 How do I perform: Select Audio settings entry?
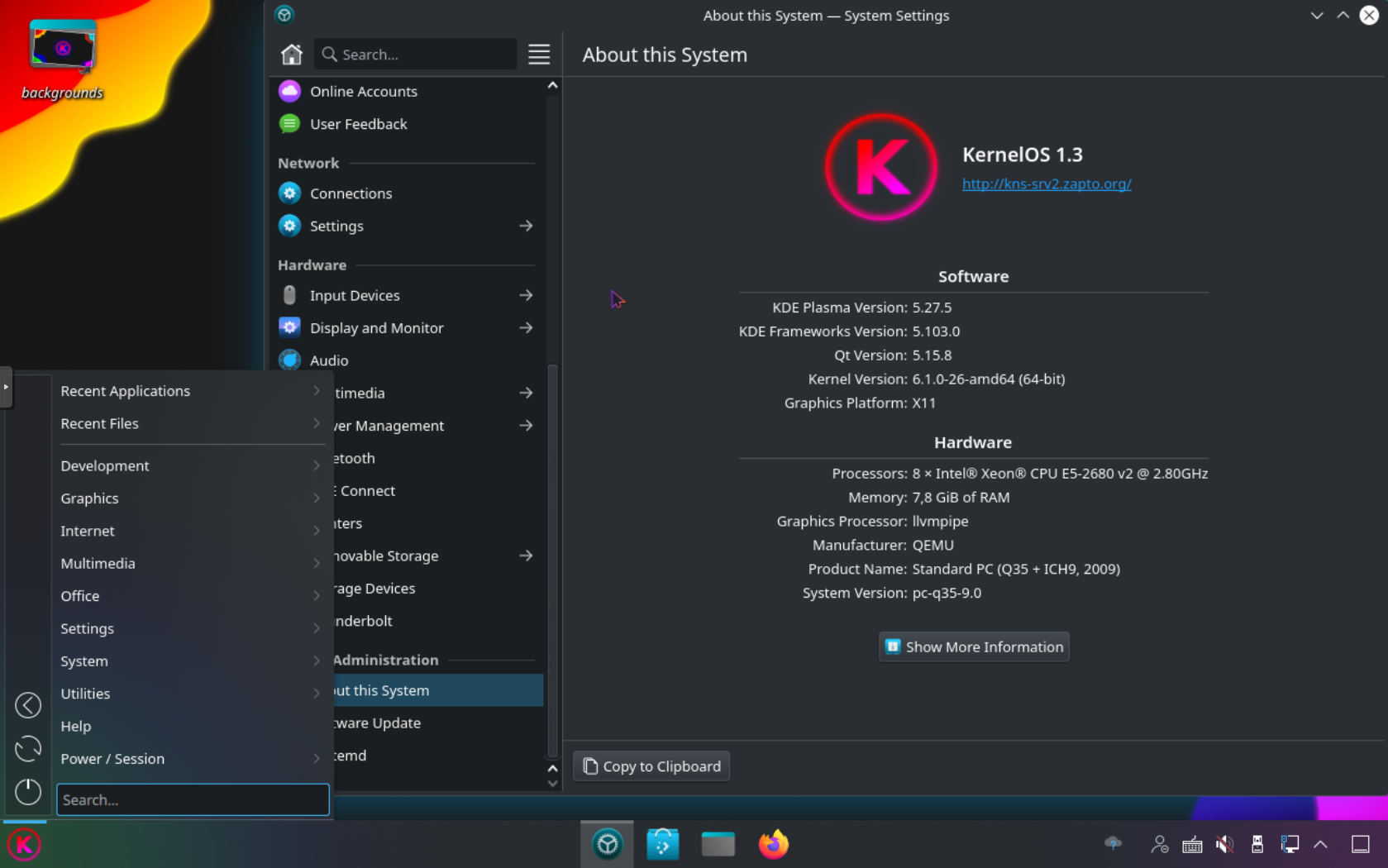point(407,360)
